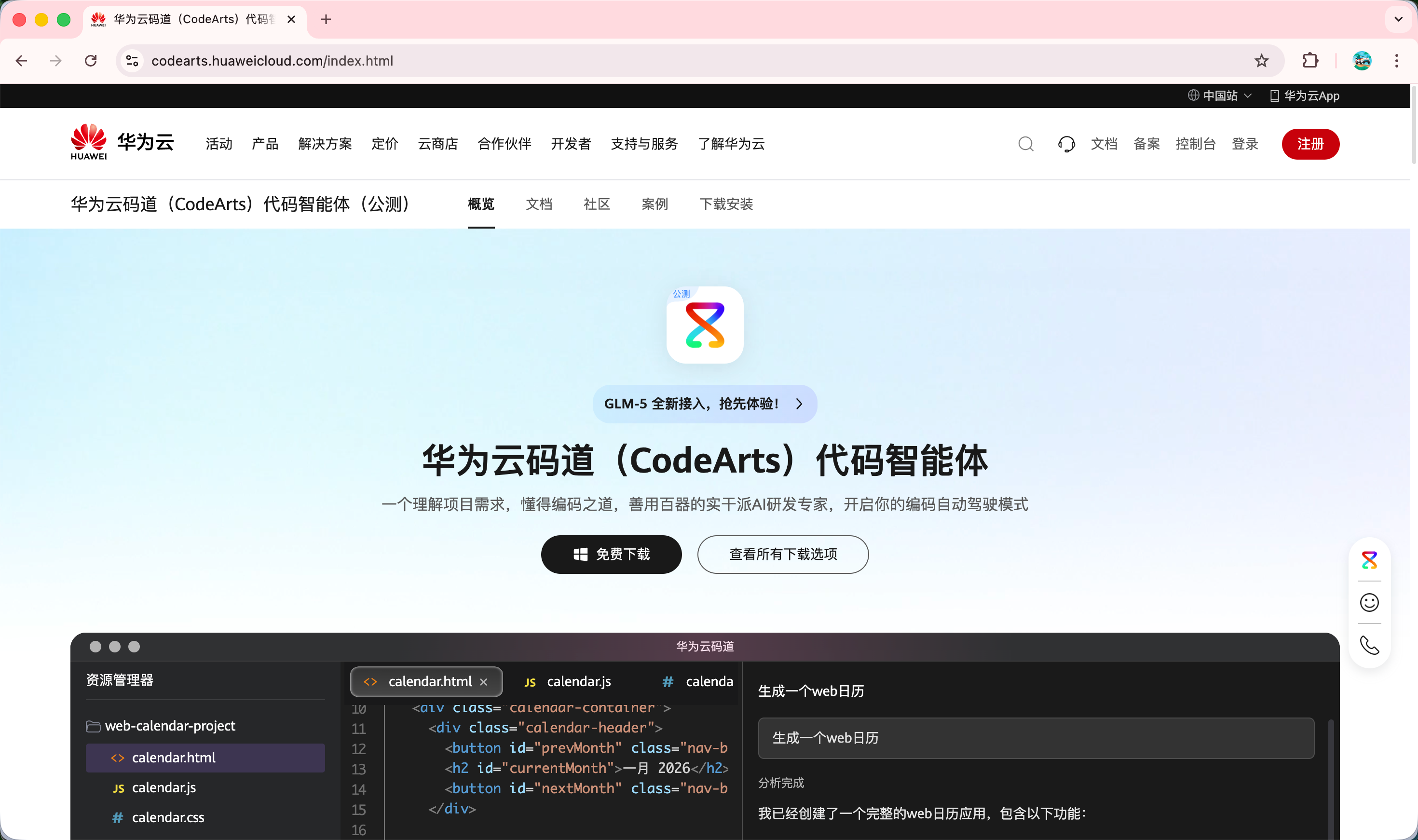Open the customer service headset icon
This screenshot has width=1418, height=840.
pyautogui.click(x=1066, y=144)
